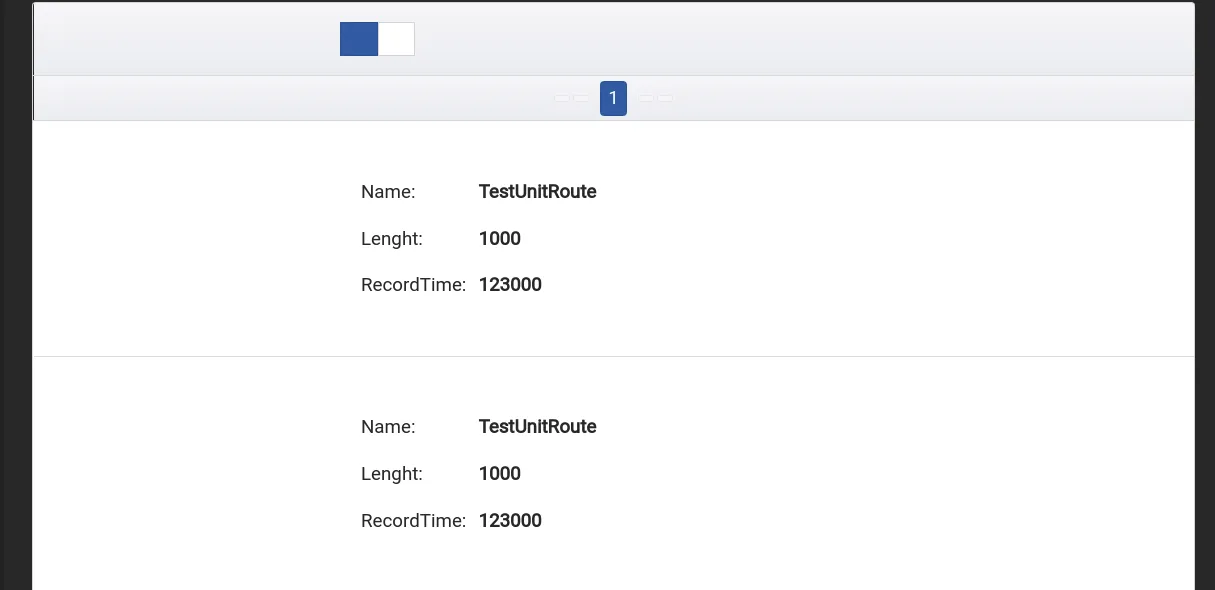This screenshot has width=1215, height=590.
Task: Click the Name: label in second record
Action: click(388, 426)
